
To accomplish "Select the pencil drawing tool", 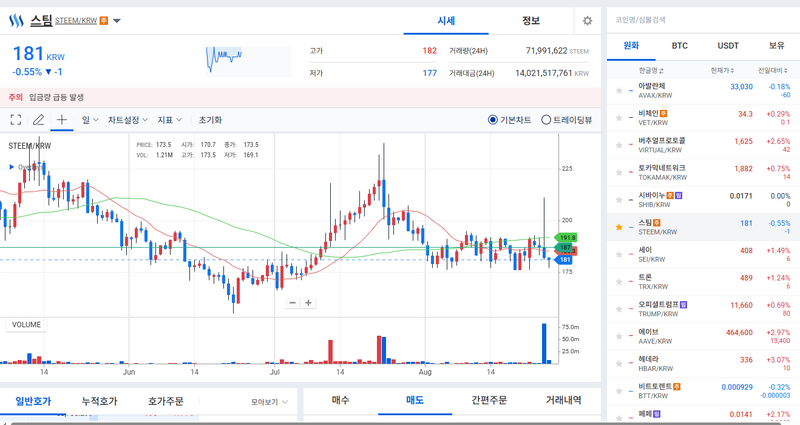I will [x=38, y=120].
